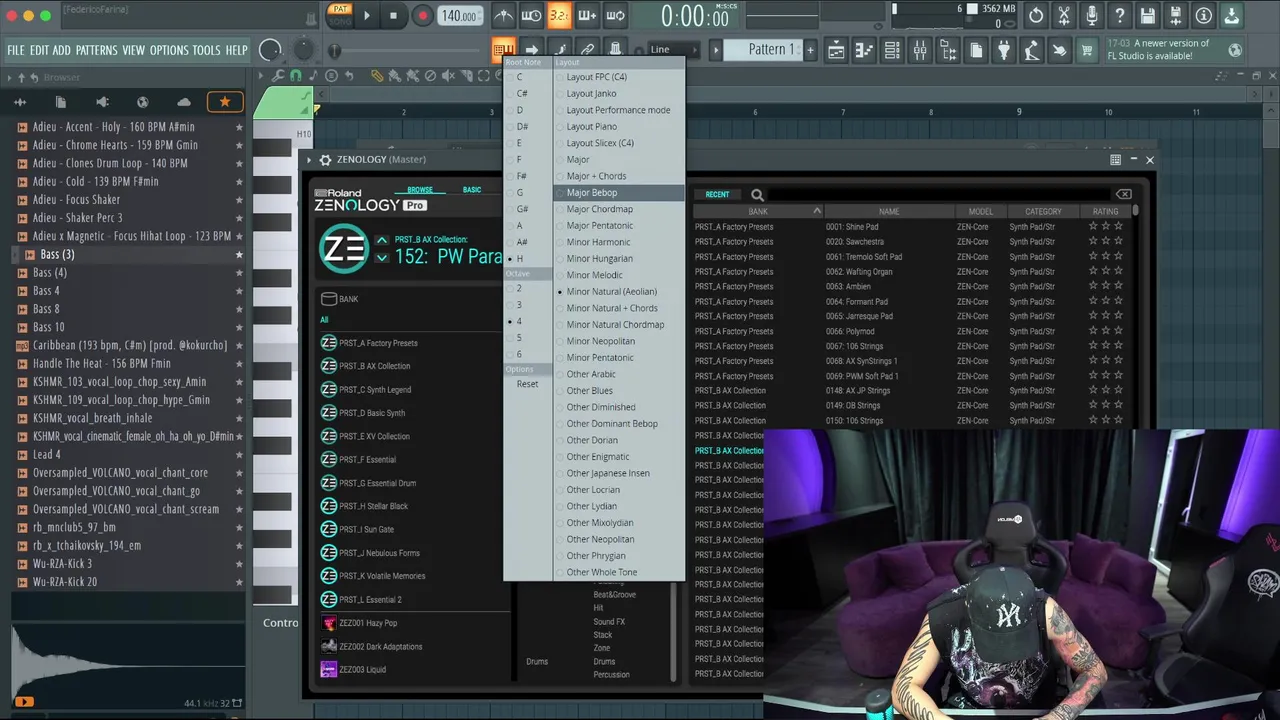Screen dimensions: 1280x720
Task: Select the Line snap dropdown
Action: (672, 49)
